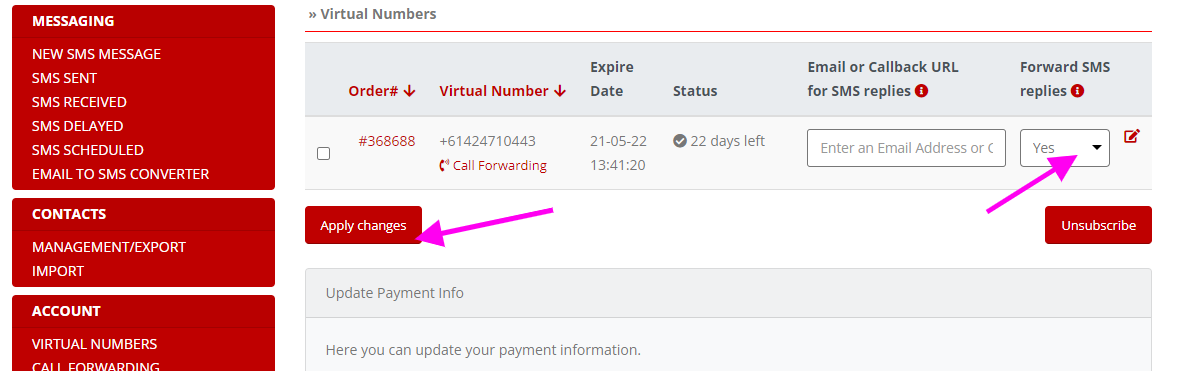Click the edit pencil icon for the virtual number
Viewport: 1184px width, 371px height.
[1131, 136]
